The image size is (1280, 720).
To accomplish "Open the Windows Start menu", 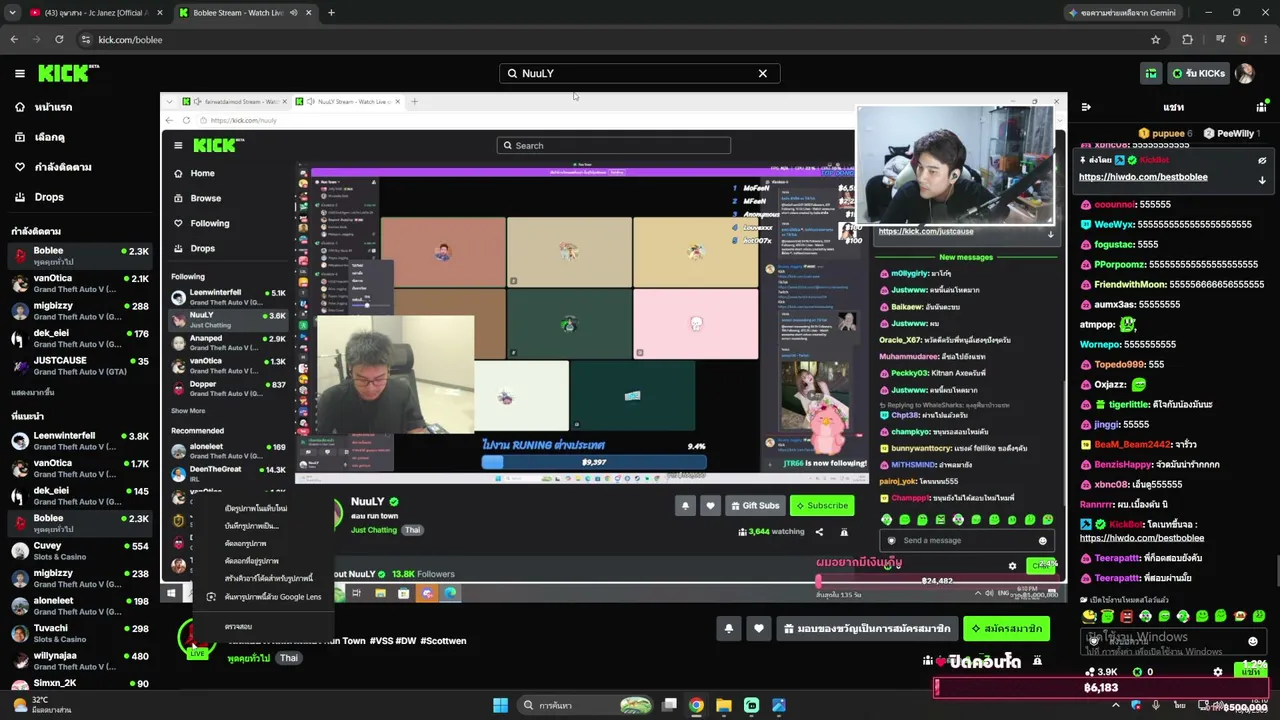I will click(500, 705).
